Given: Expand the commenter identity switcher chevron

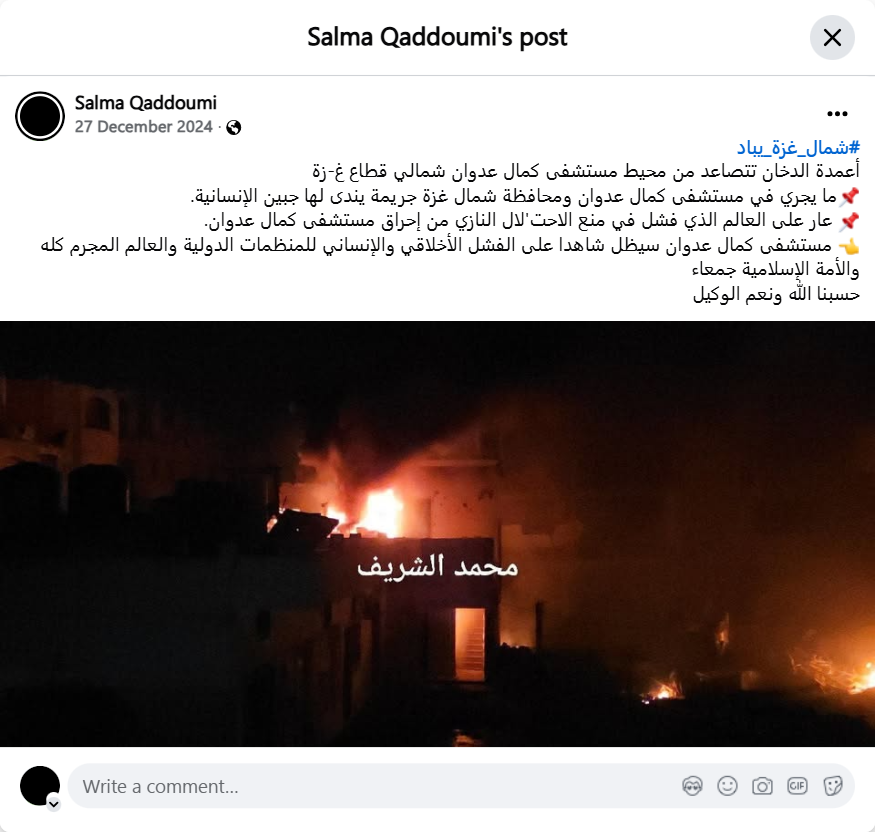Looking at the screenshot, I should (x=54, y=804).
